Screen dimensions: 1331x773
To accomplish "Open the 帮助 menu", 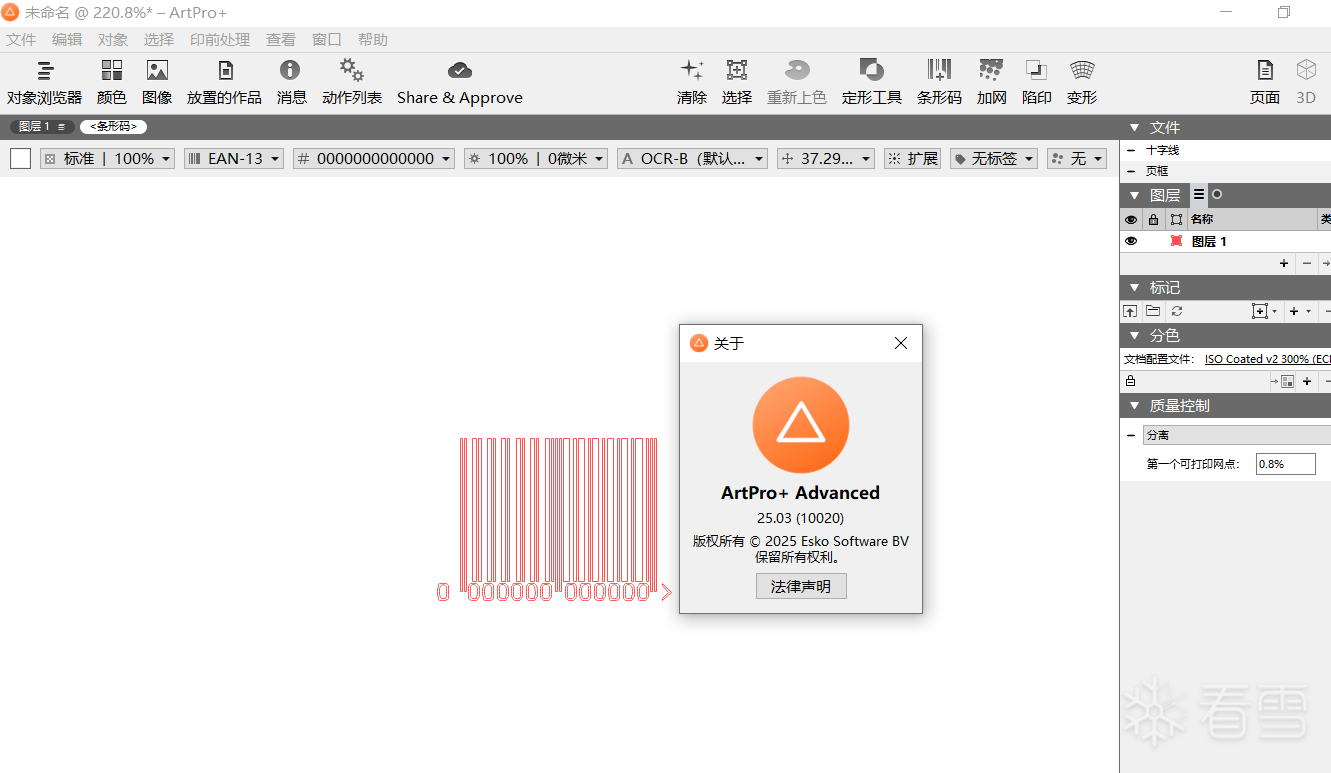I will pos(373,40).
